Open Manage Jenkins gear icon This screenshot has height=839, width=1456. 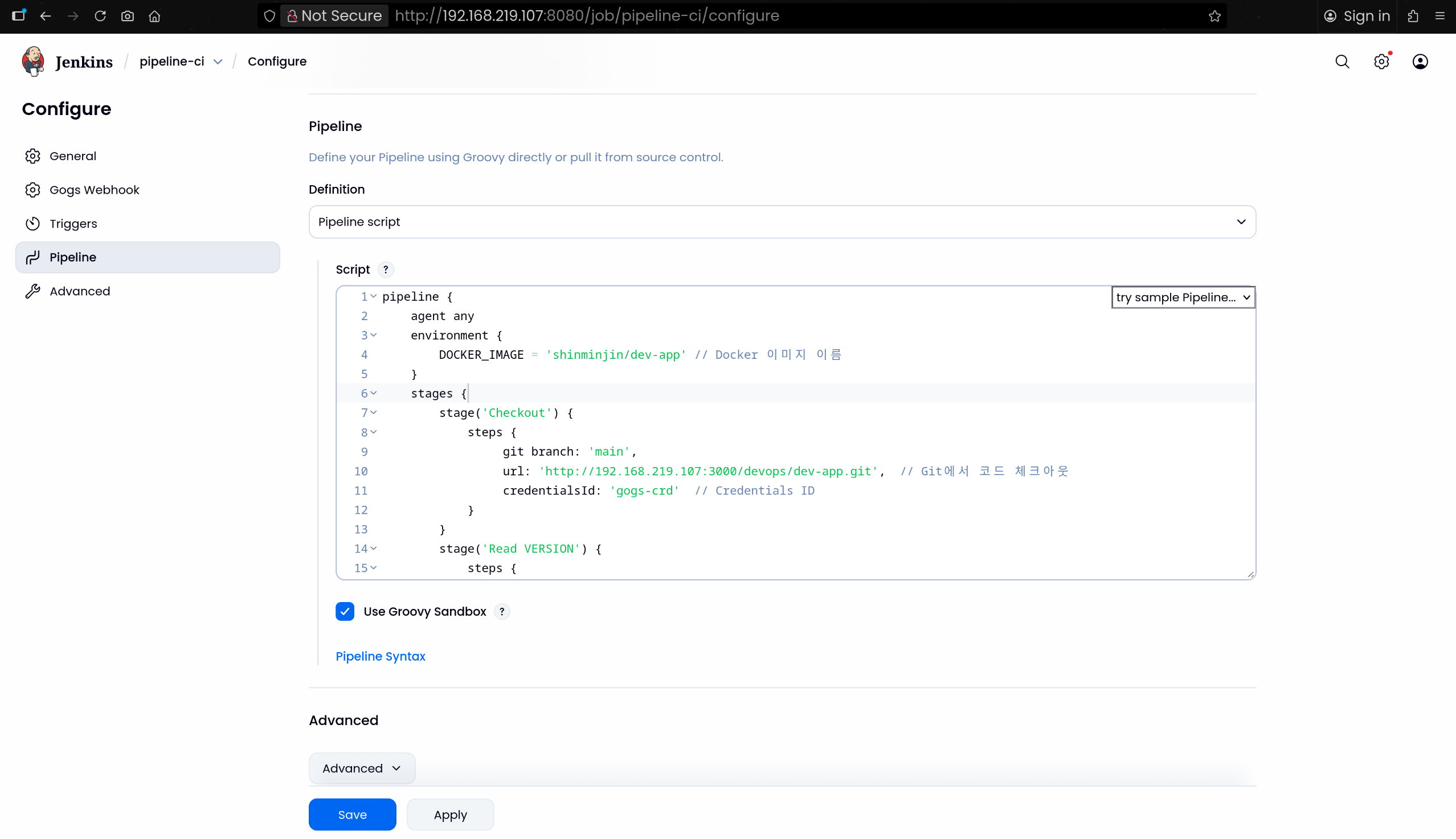click(x=1381, y=62)
